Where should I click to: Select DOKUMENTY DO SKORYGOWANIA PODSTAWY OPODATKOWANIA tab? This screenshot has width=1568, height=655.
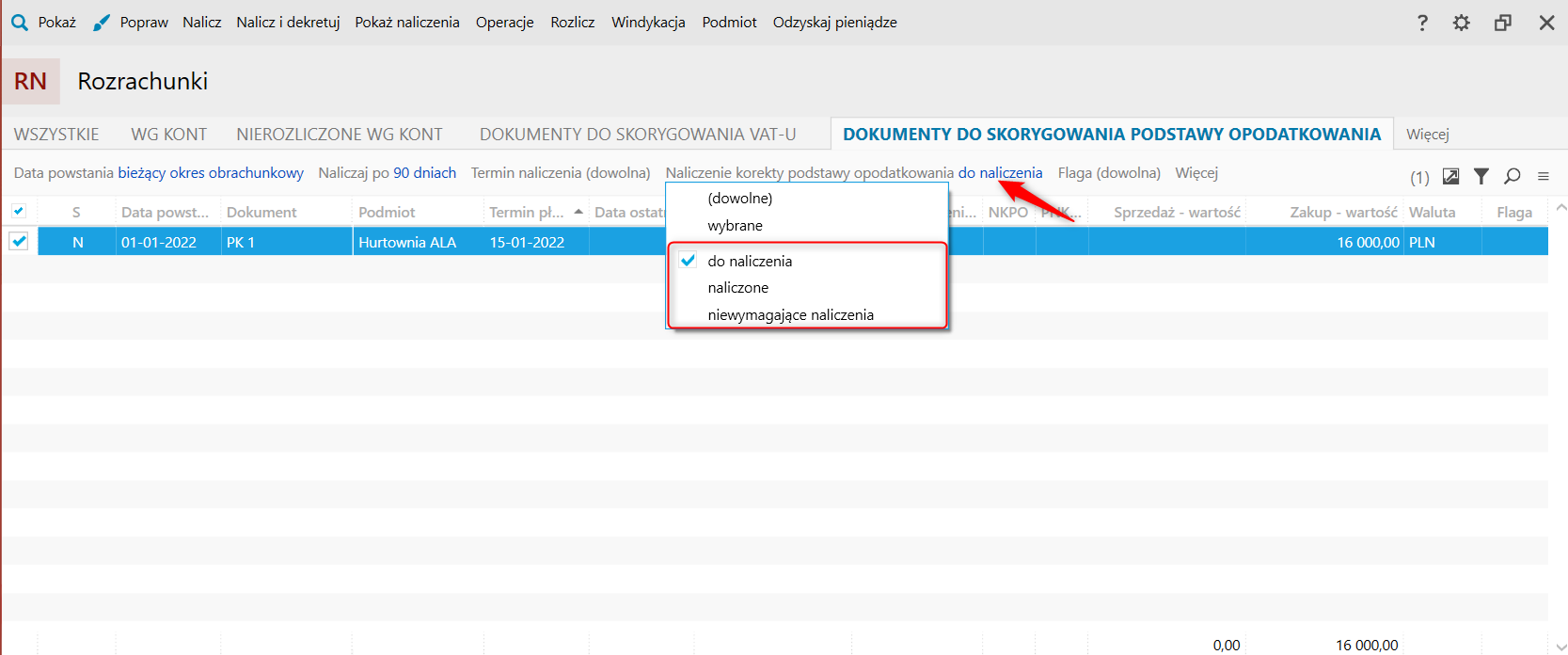[1112, 135]
